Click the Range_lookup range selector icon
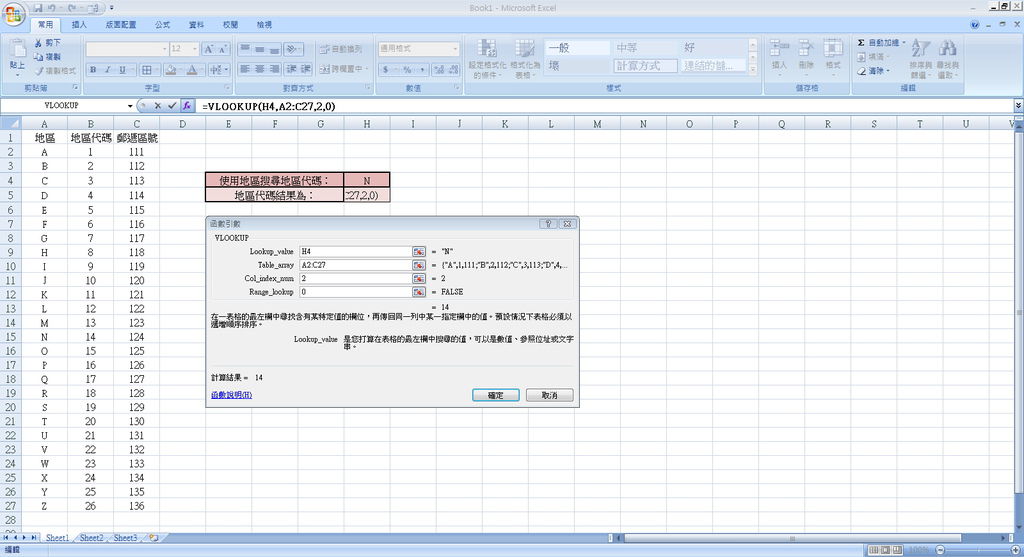Viewport: 1024px width, 557px height. pos(419,292)
